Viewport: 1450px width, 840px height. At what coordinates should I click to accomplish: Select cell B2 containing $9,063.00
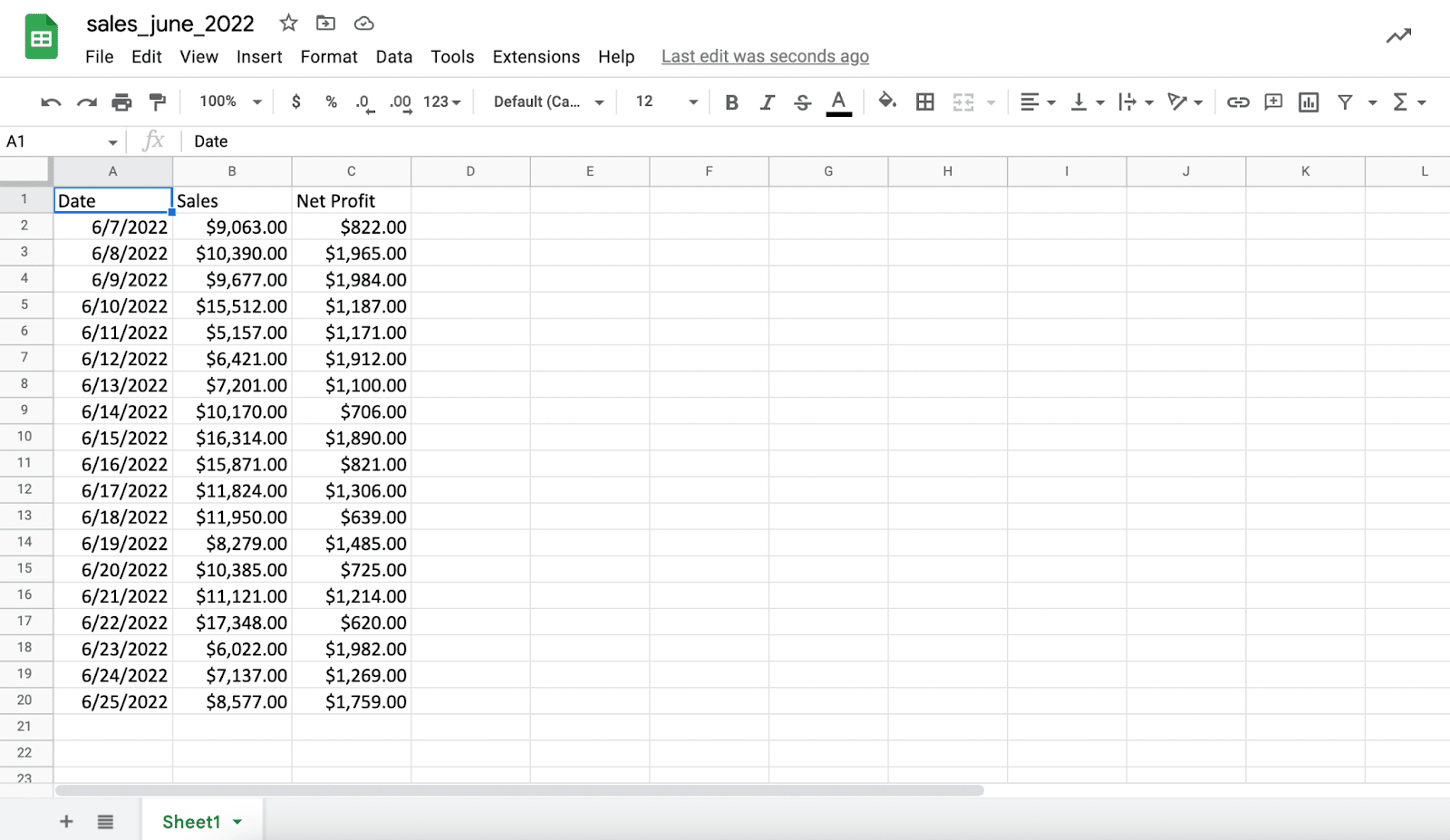pos(232,227)
